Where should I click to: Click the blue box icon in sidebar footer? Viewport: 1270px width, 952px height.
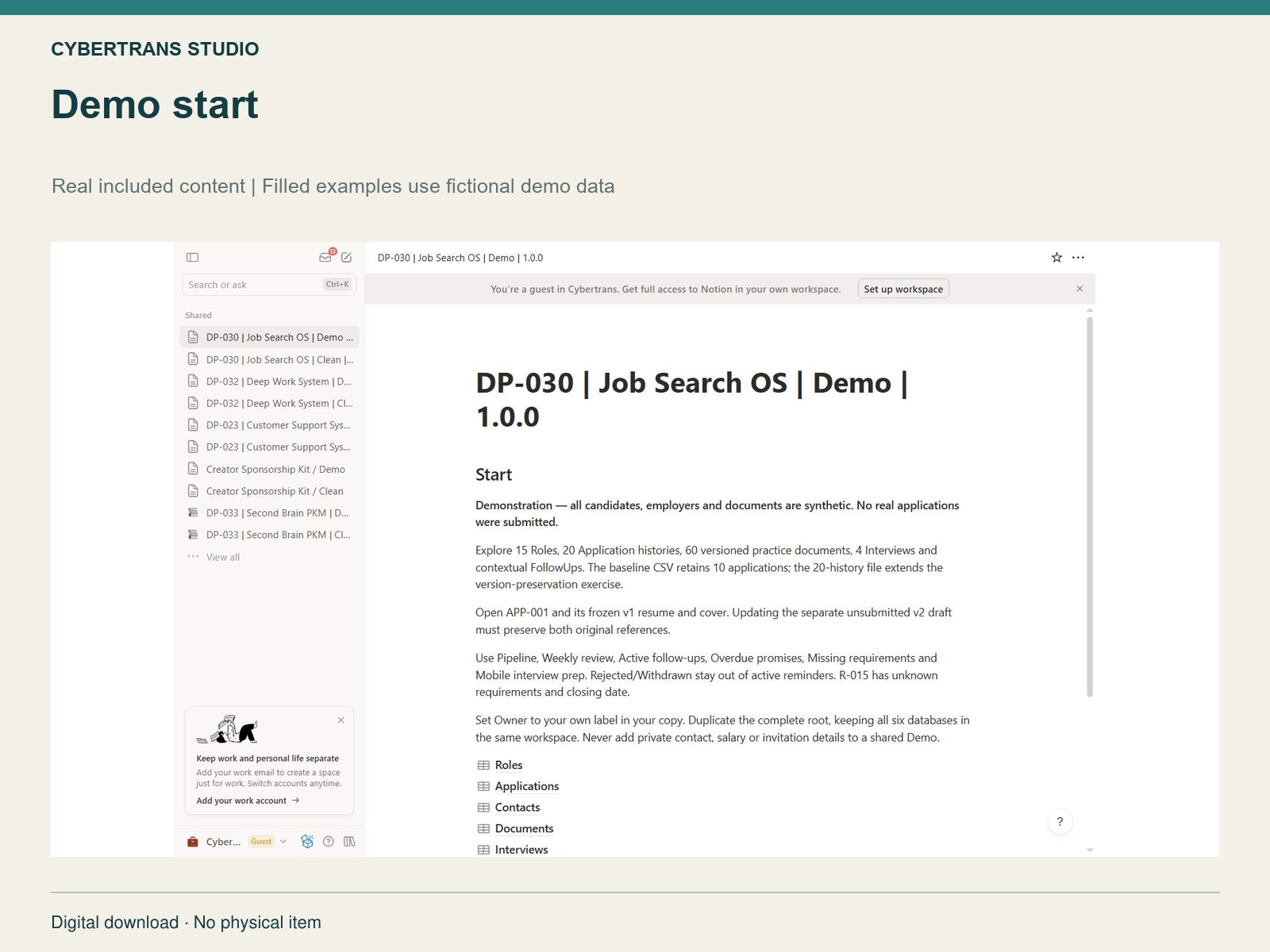point(307,842)
